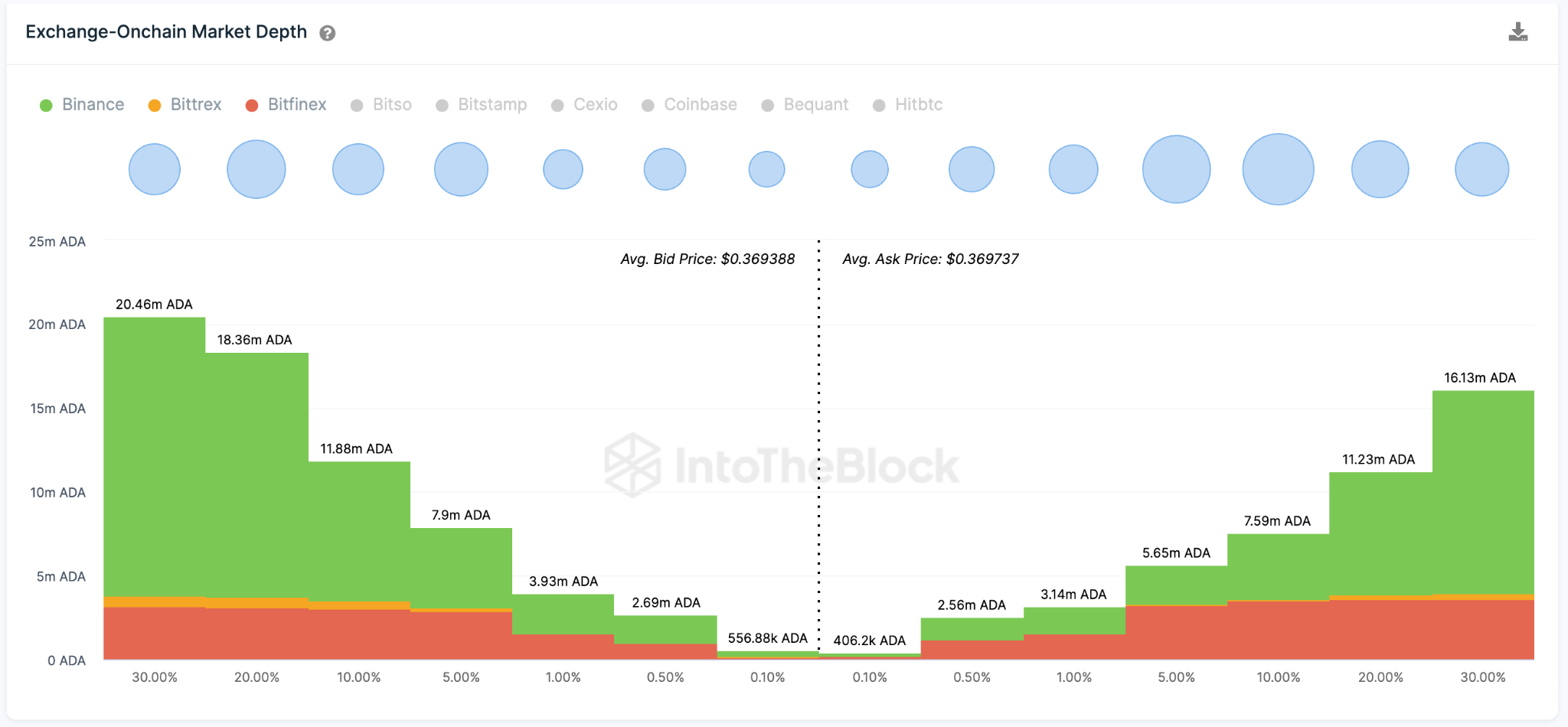Screen dimensions: 1568x727
Task: Click the bubble above the 556.88k ADA bar
Action: [x=766, y=169]
